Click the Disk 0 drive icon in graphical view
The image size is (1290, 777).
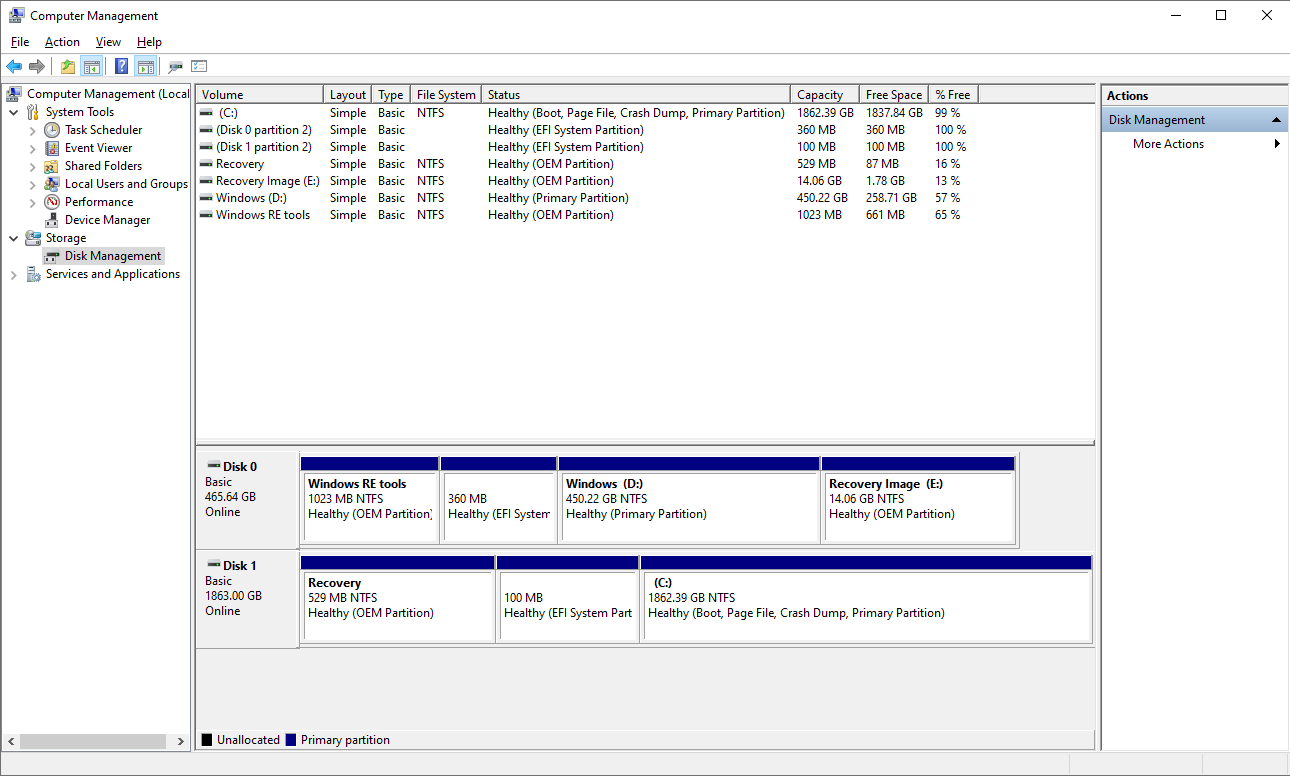213,466
